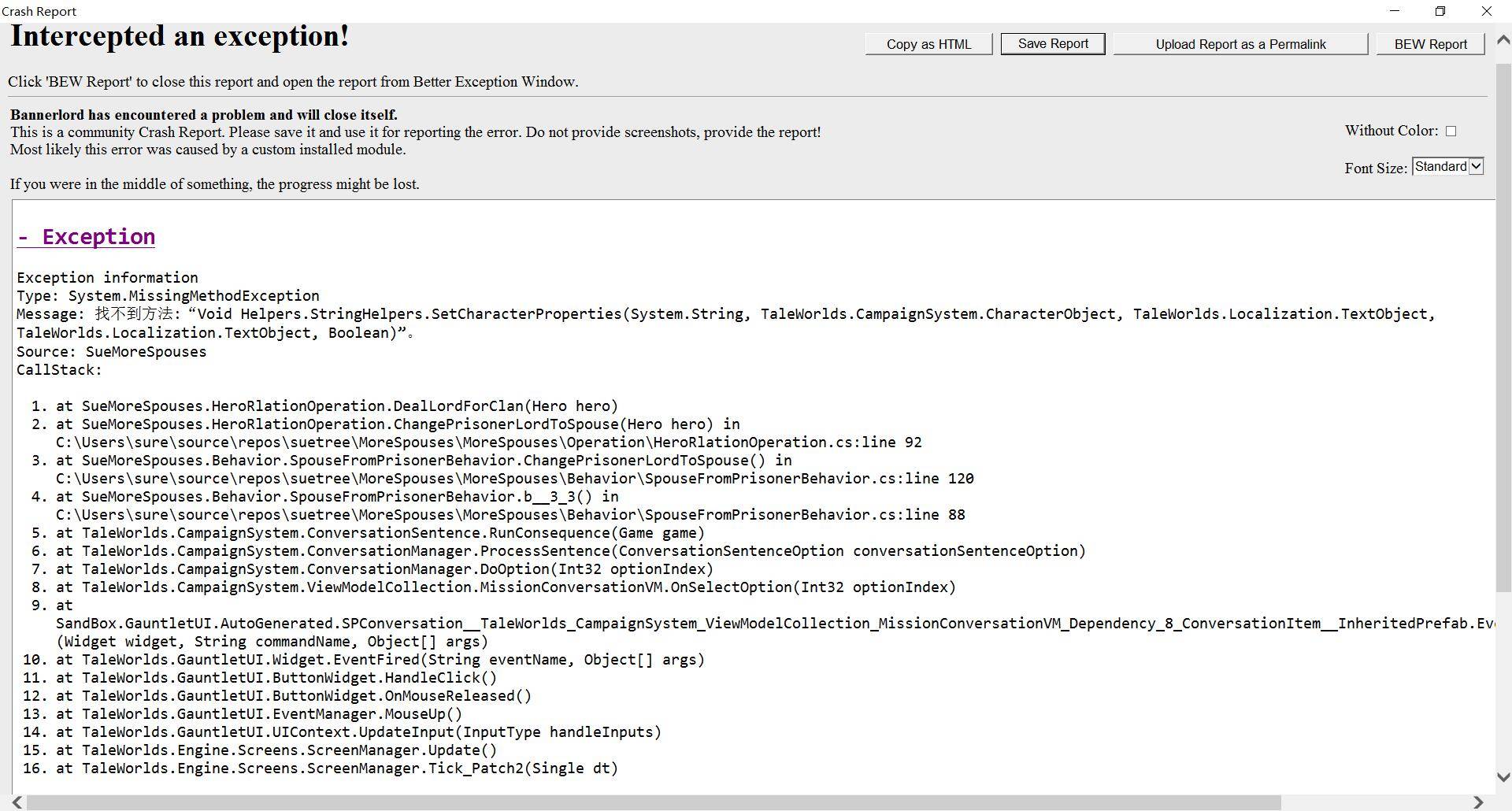This screenshot has height=811, width=1512.
Task: Save the crash report
Action: pyautogui.click(x=1053, y=44)
